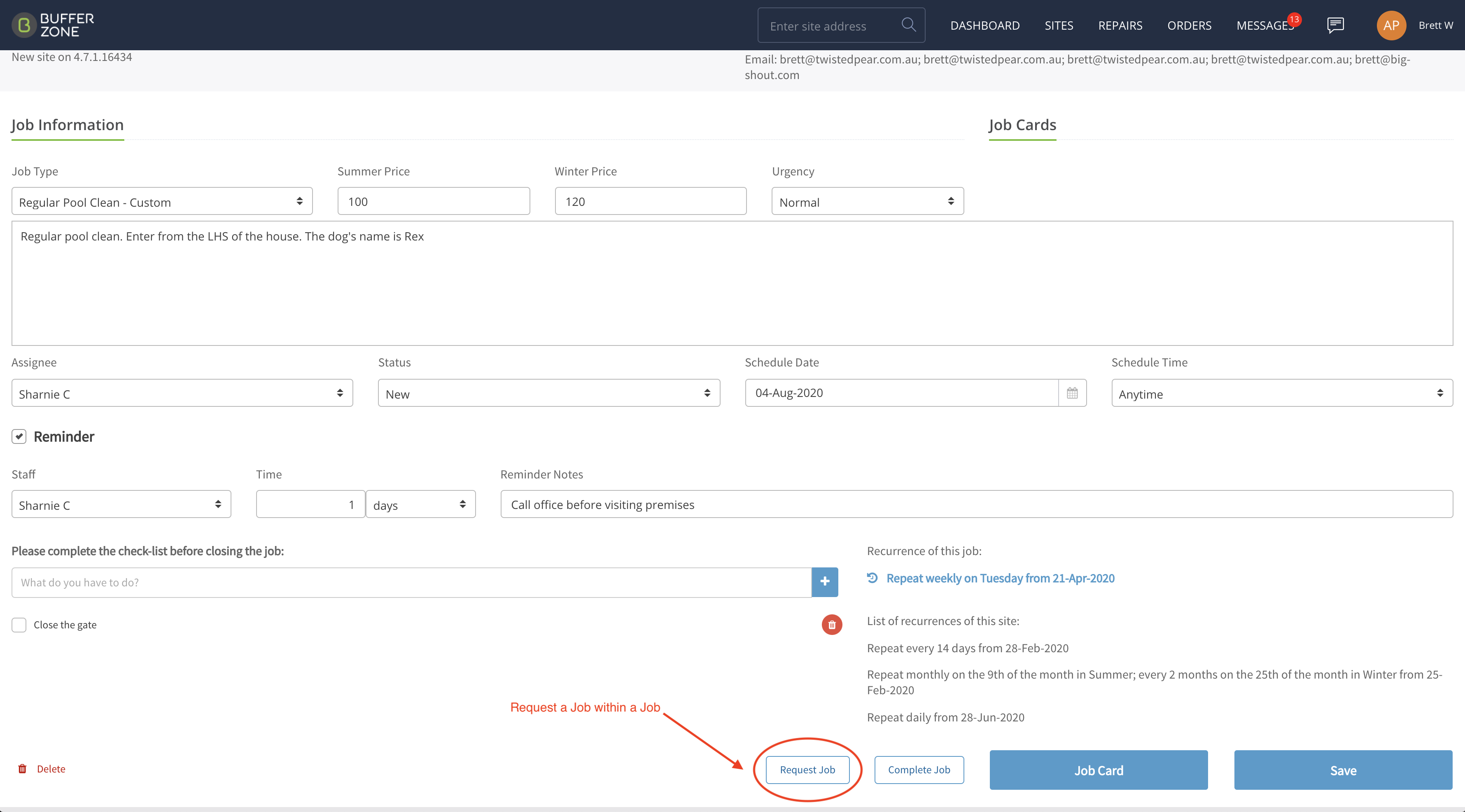Expand the Urgency dropdown

[867, 201]
